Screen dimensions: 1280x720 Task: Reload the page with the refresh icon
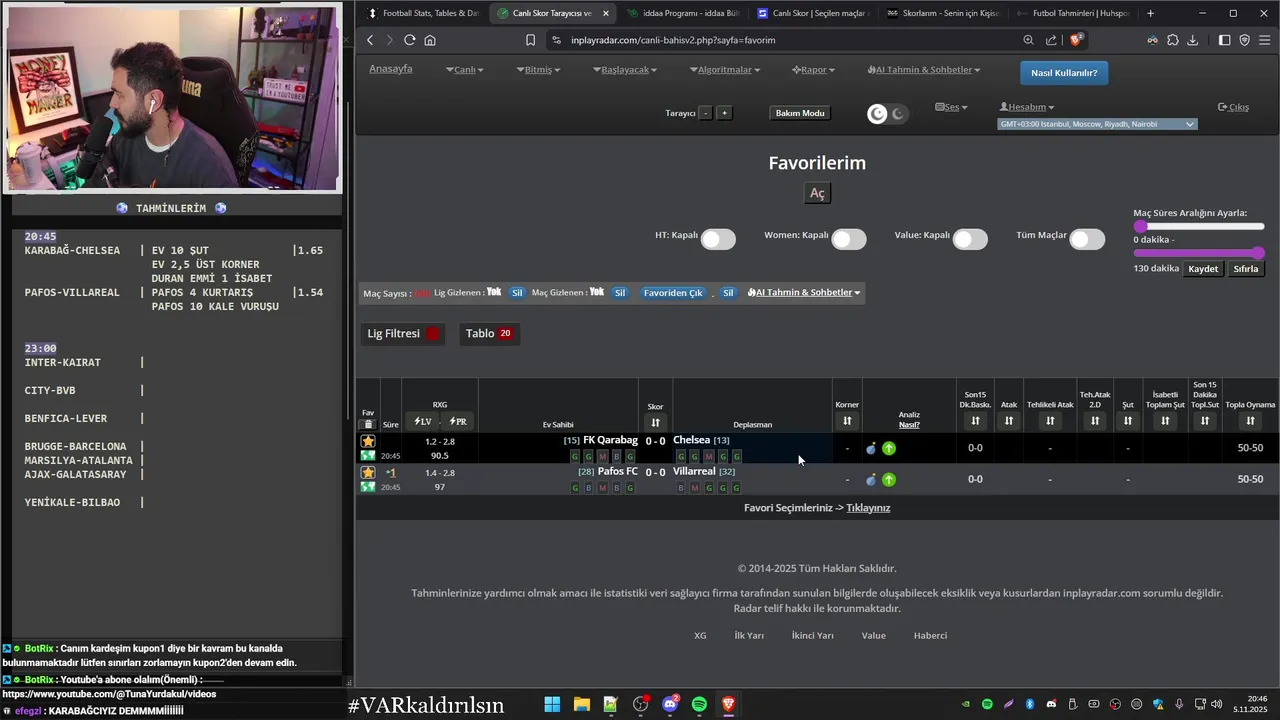click(x=409, y=40)
